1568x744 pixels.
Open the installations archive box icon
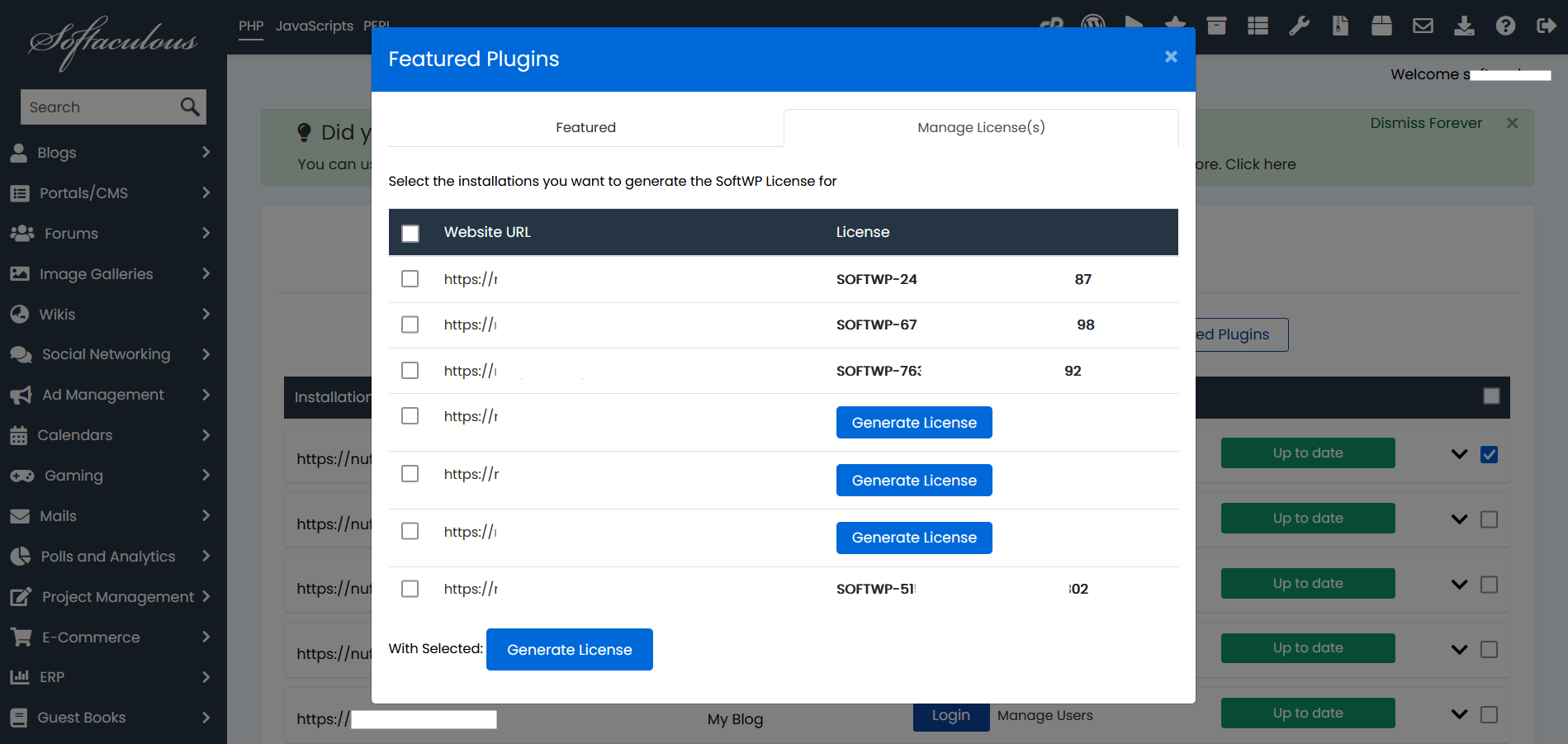(1216, 26)
